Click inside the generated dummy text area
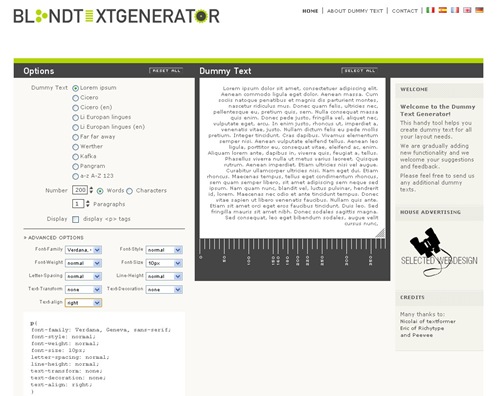Image resolution: width=500 pixels, height=396 pixels. click(292, 158)
